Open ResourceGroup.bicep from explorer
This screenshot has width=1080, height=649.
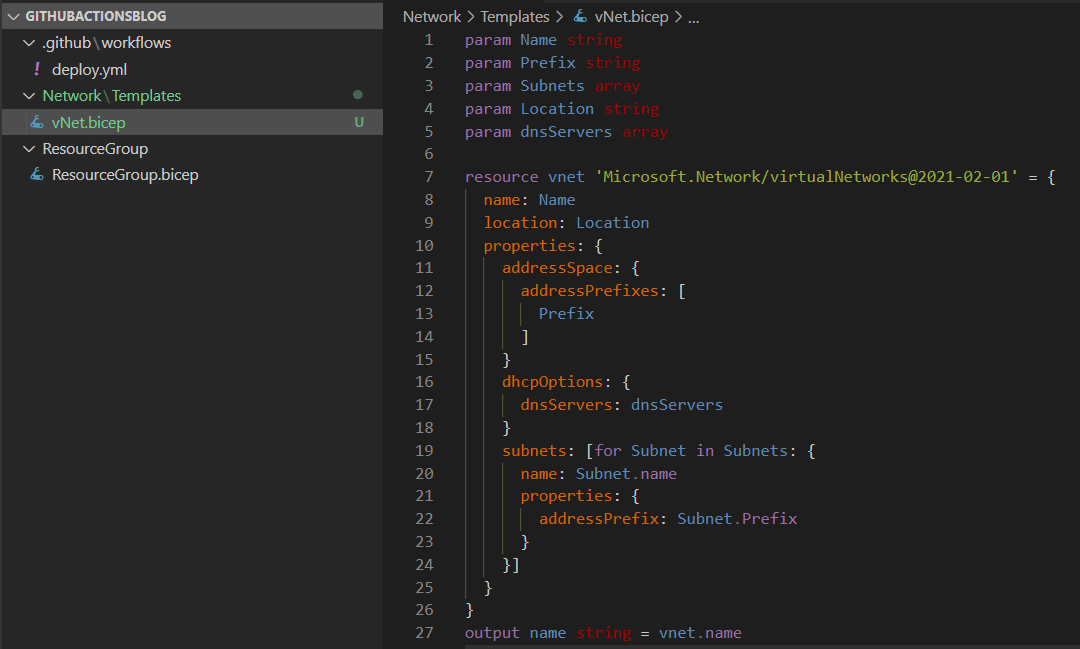125,175
